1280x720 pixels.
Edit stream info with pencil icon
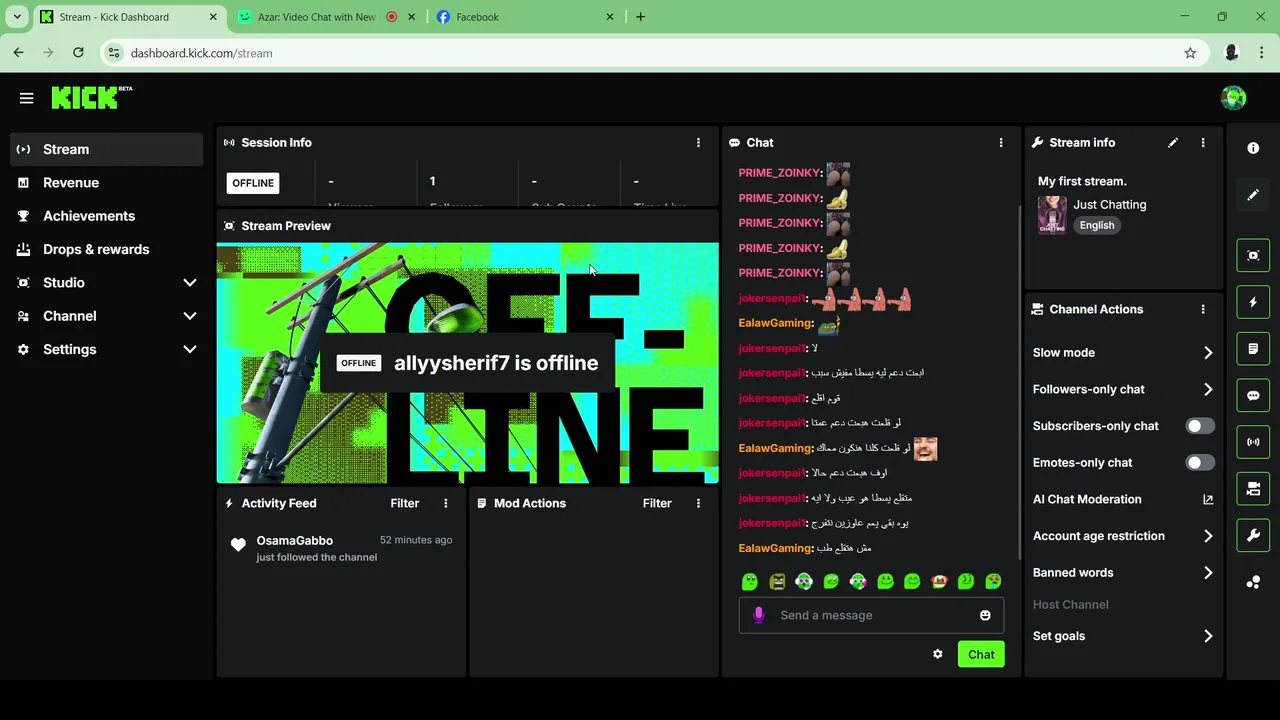1173,143
